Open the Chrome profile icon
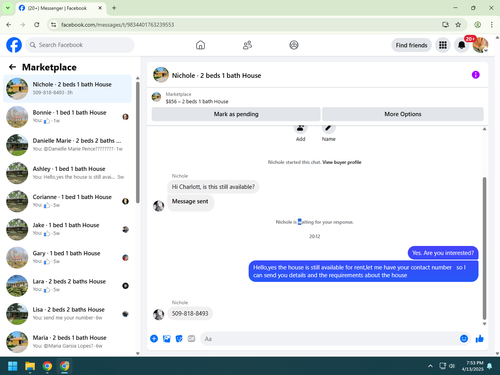The height and width of the screenshot is (375, 500). pyautogui.click(x=477, y=25)
